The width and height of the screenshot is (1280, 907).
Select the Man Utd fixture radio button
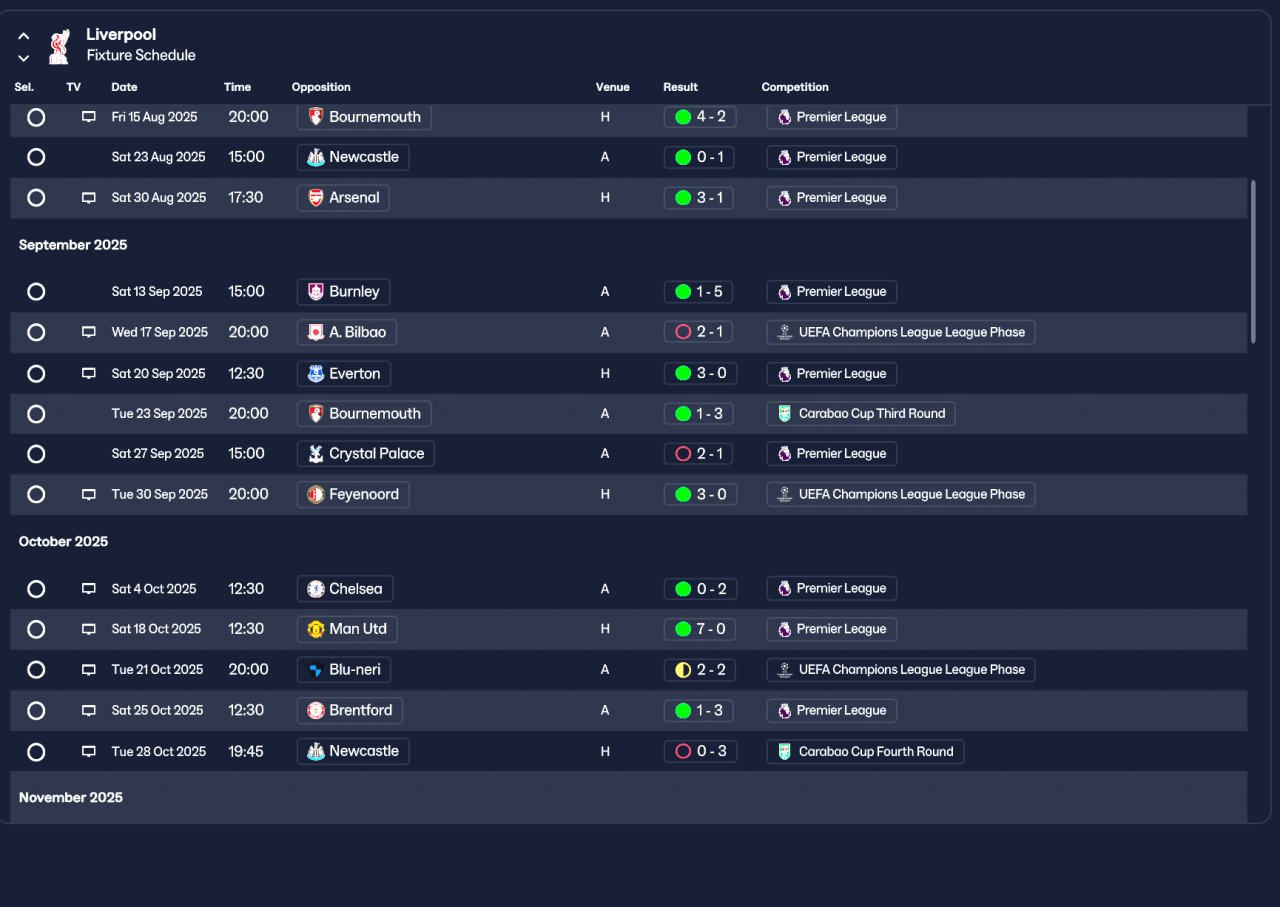pyautogui.click(x=36, y=629)
